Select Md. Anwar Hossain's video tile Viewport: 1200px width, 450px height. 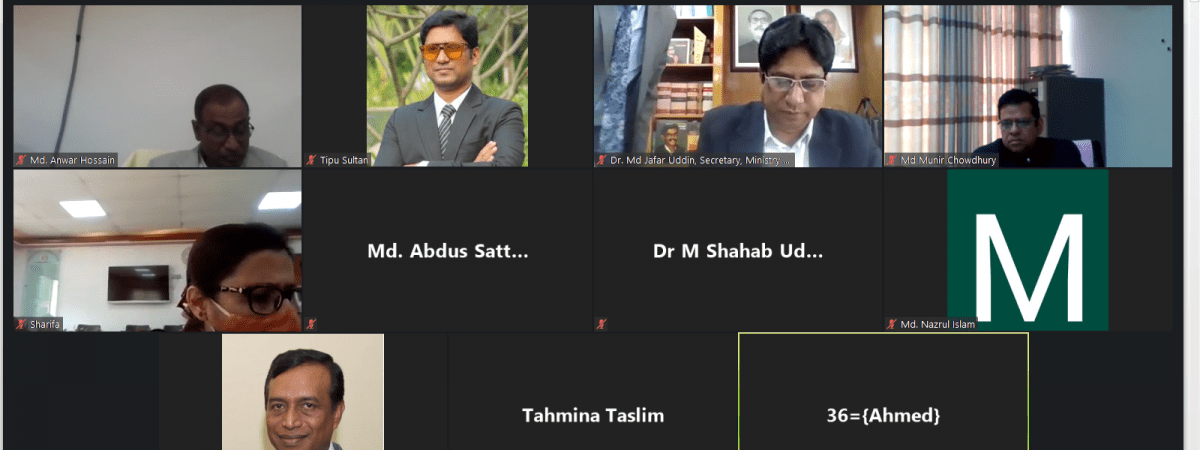(x=157, y=86)
